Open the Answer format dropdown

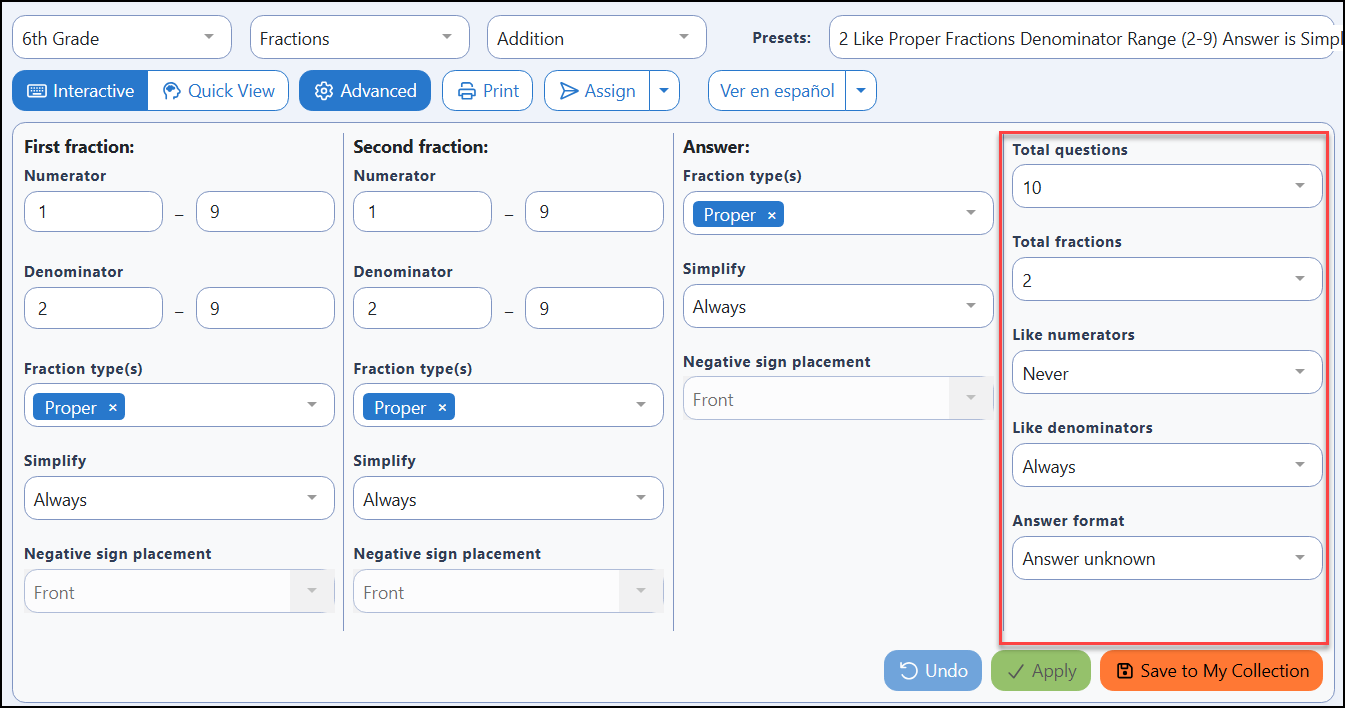click(x=1167, y=558)
